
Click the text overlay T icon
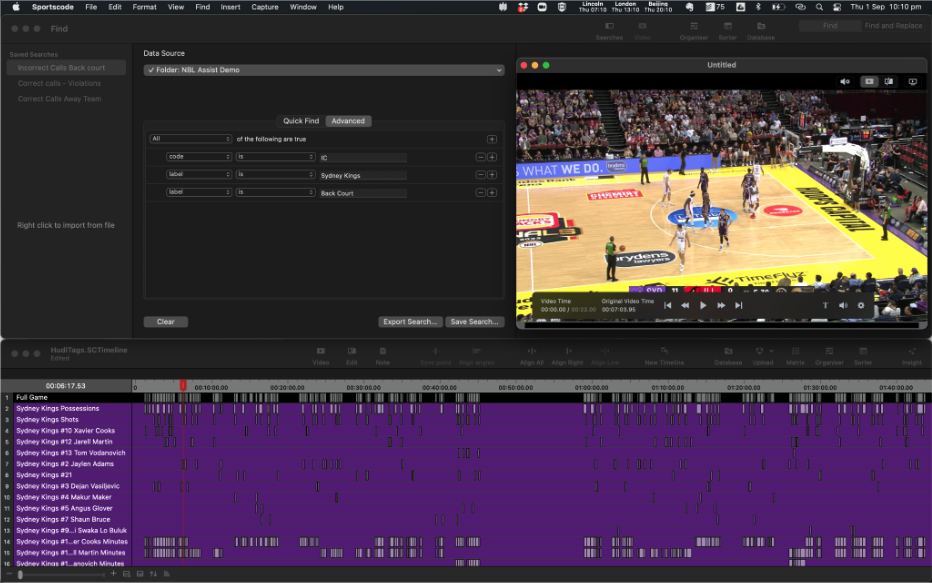[x=825, y=305]
